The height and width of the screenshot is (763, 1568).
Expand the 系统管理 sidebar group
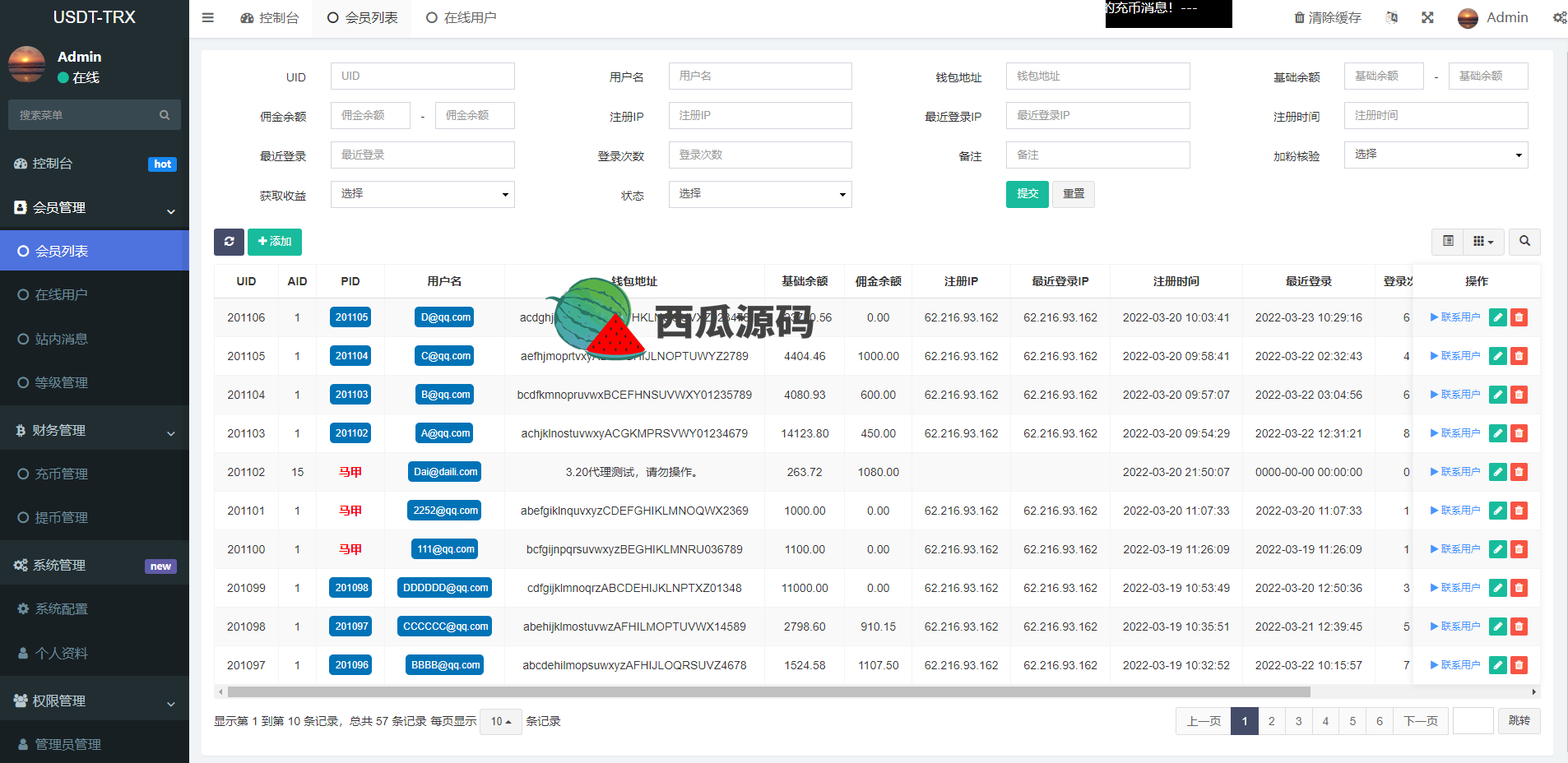95,566
